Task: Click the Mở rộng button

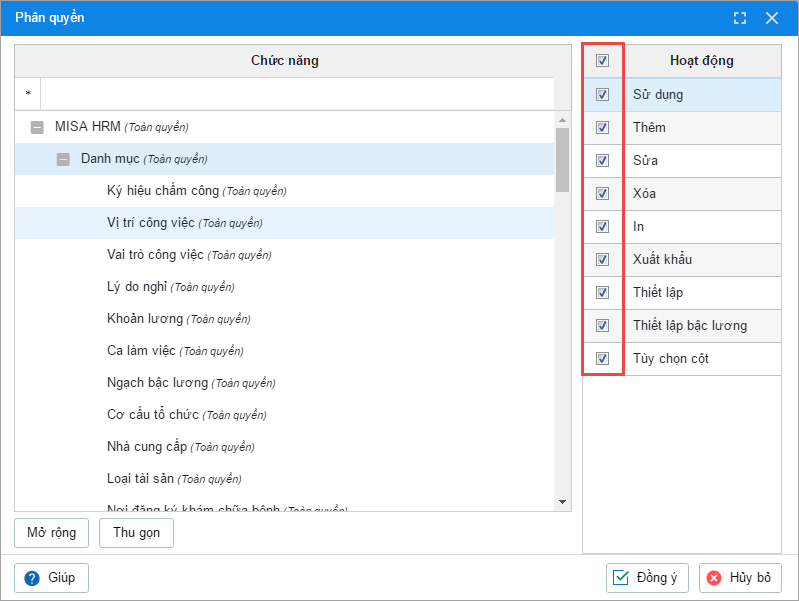Action: point(51,532)
